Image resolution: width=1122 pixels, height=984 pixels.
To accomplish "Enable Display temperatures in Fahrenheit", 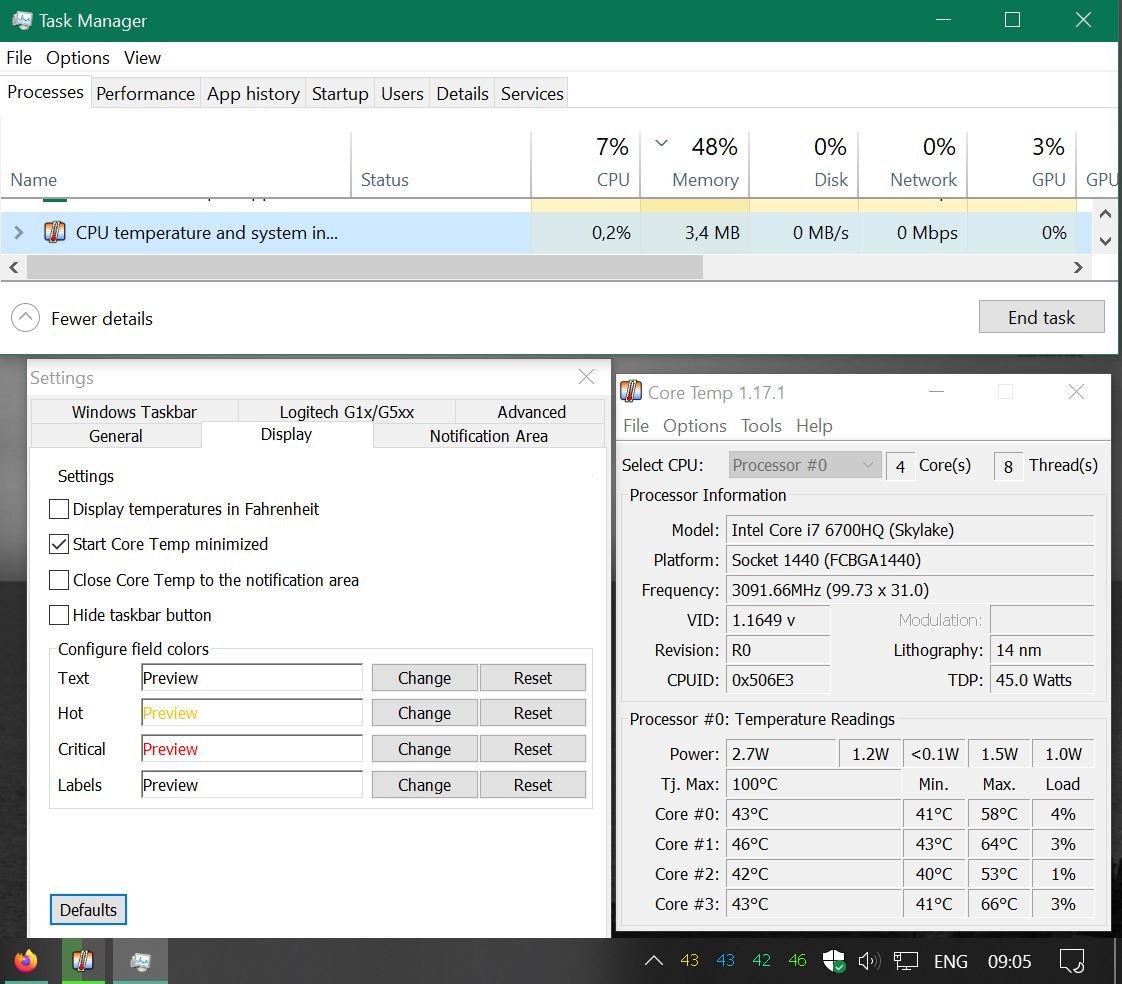I will (x=60, y=509).
